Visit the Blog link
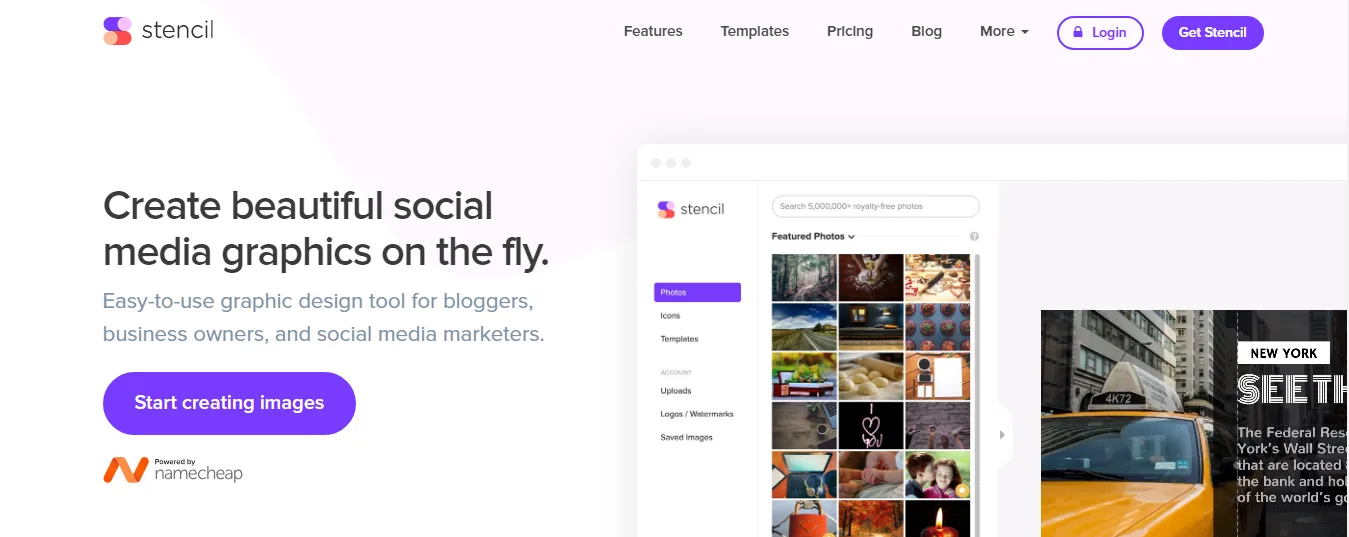Image resolution: width=1349 pixels, height=537 pixels. tap(926, 32)
